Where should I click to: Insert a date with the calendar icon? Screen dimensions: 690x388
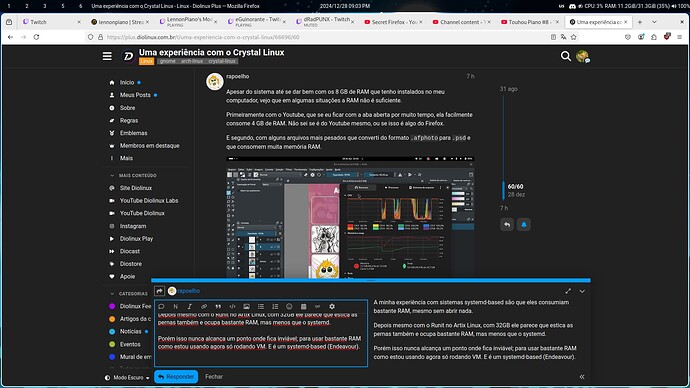click(x=303, y=307)
